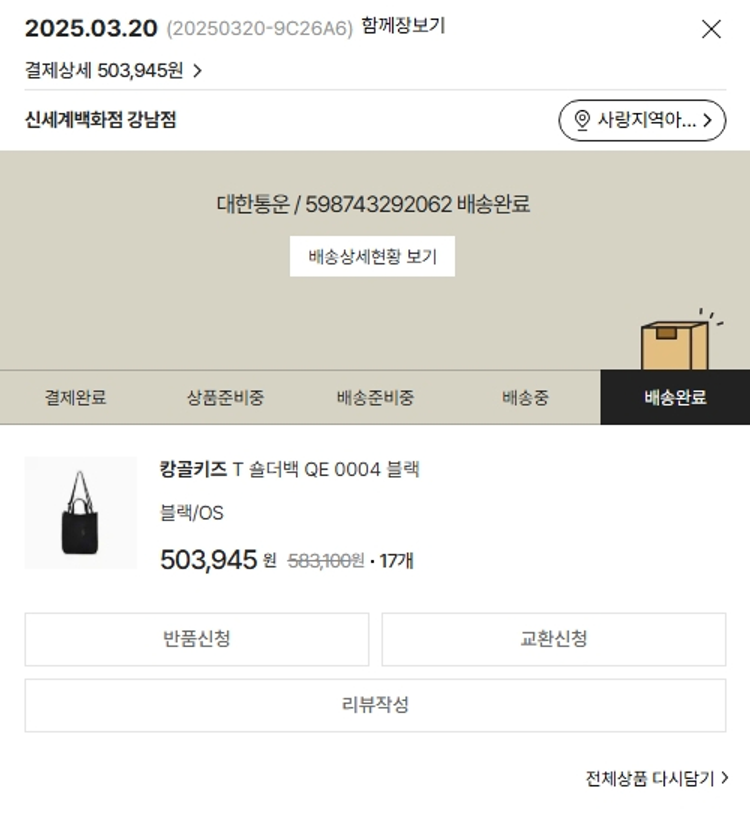Click the order number 20250320-9C26A6

click(x=259, y=29)
